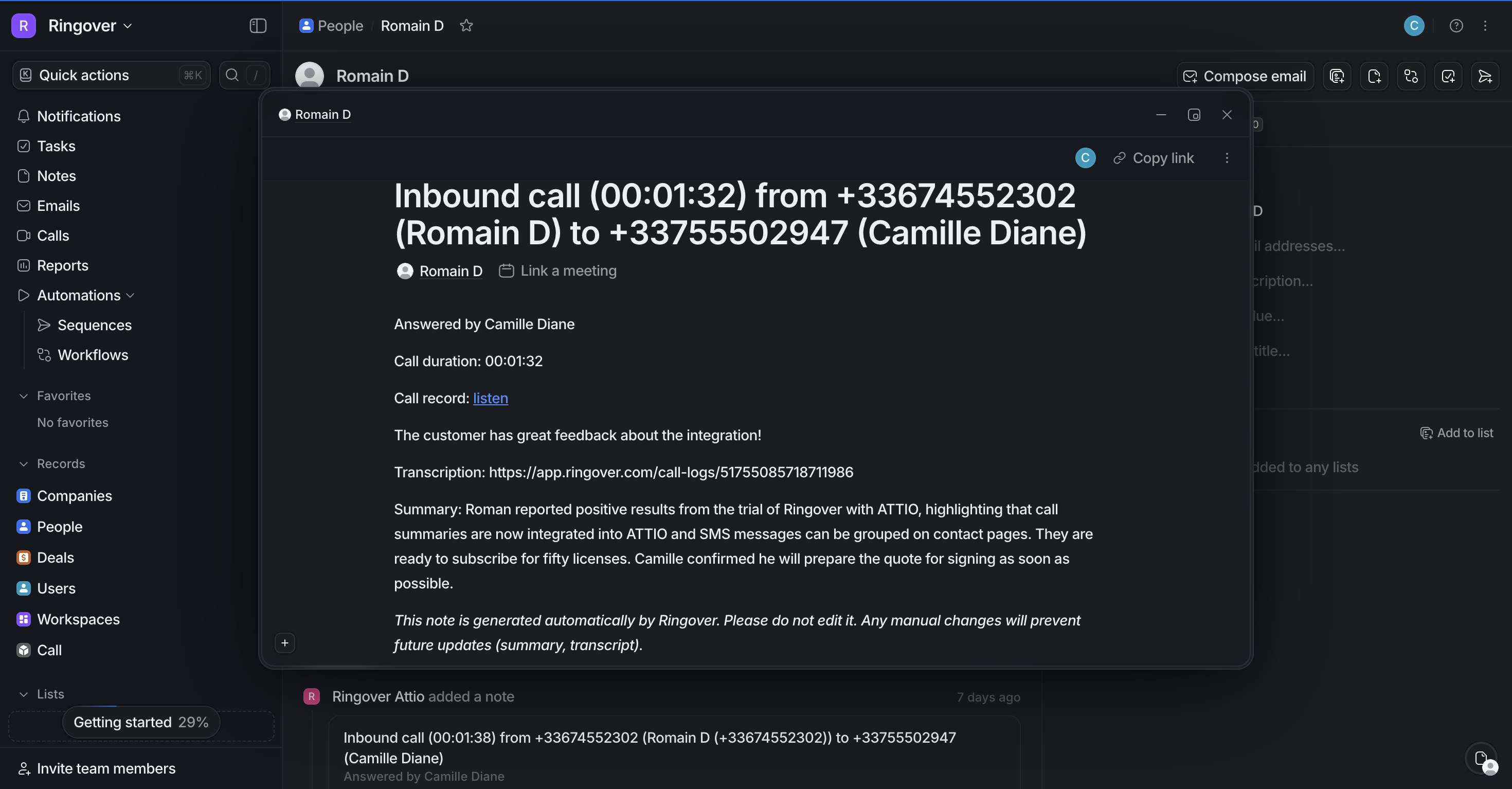The image size is (1512, 789).
Task: Open search with the magnifier icon
Action: coord(232,75)
